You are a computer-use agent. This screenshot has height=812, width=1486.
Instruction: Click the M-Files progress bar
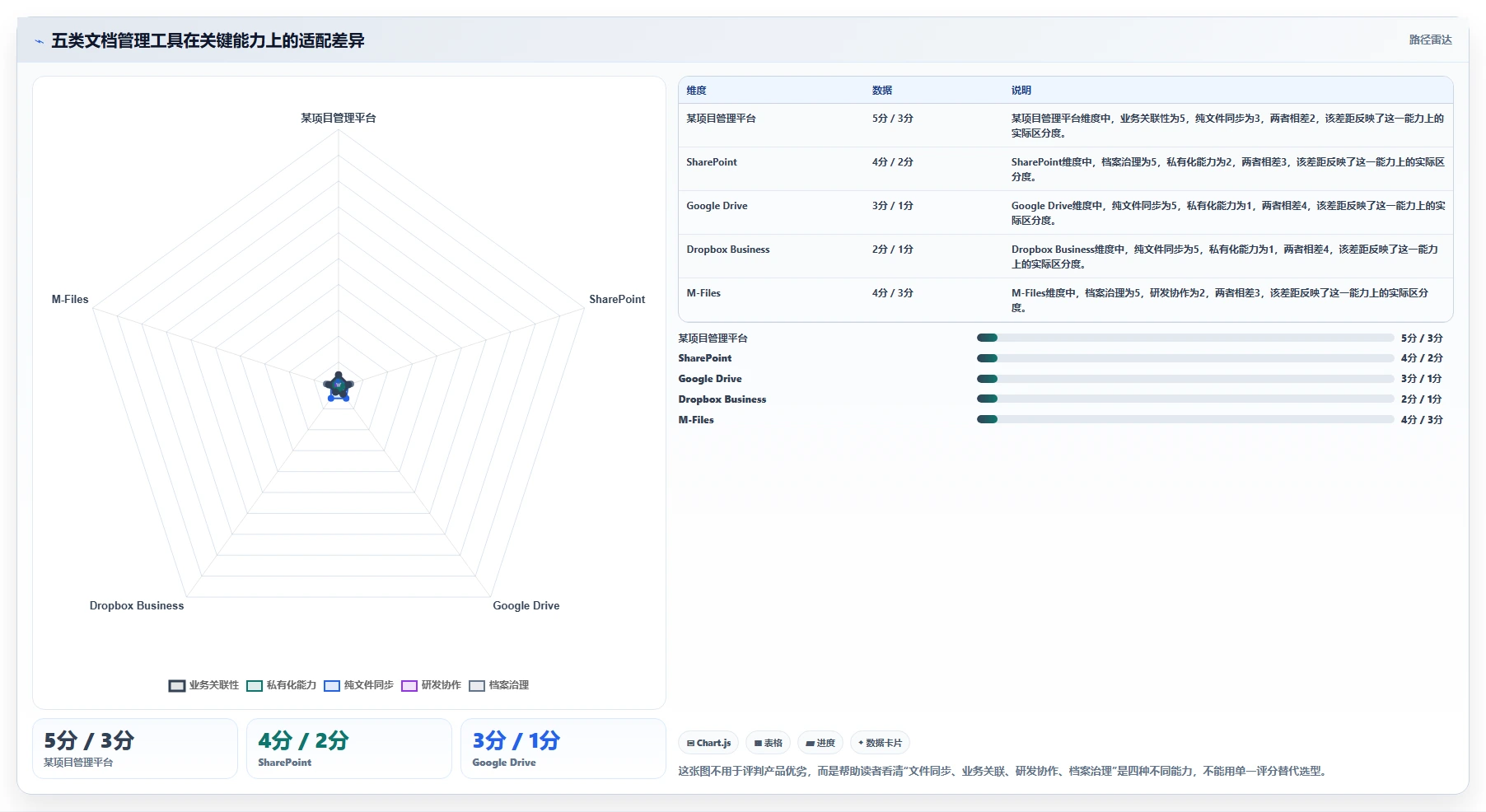[x=1185, y=419]
